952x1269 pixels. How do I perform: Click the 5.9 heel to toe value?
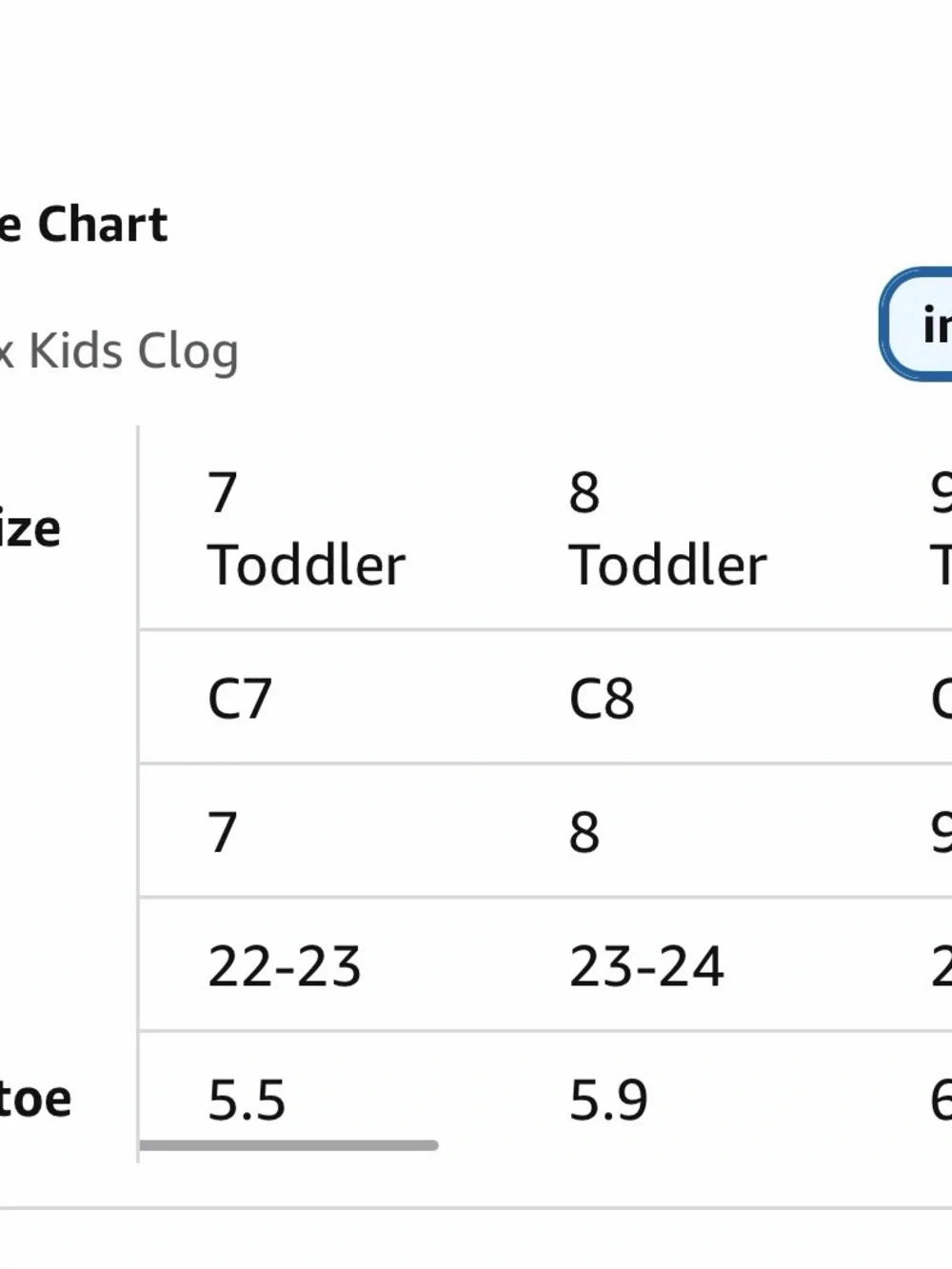pos(608,1100)
